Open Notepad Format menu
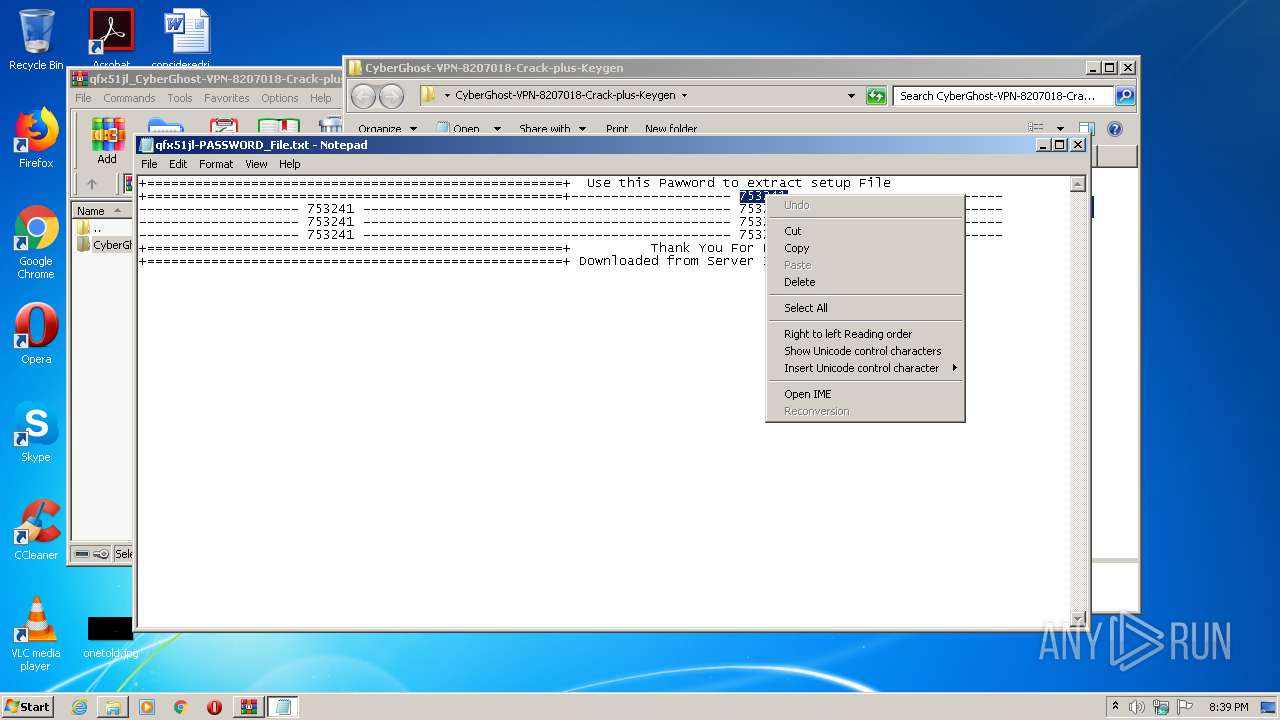1280x720 pixels. (x=216, y=164)
